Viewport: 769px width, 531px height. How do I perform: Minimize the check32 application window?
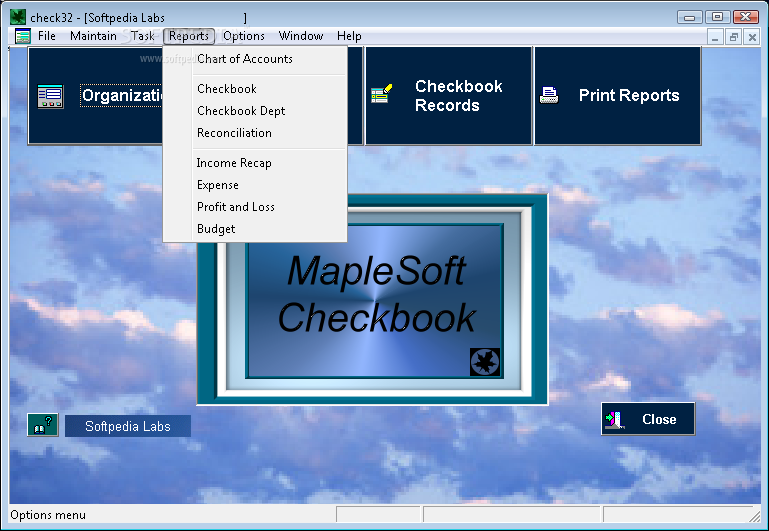(690, 17)
